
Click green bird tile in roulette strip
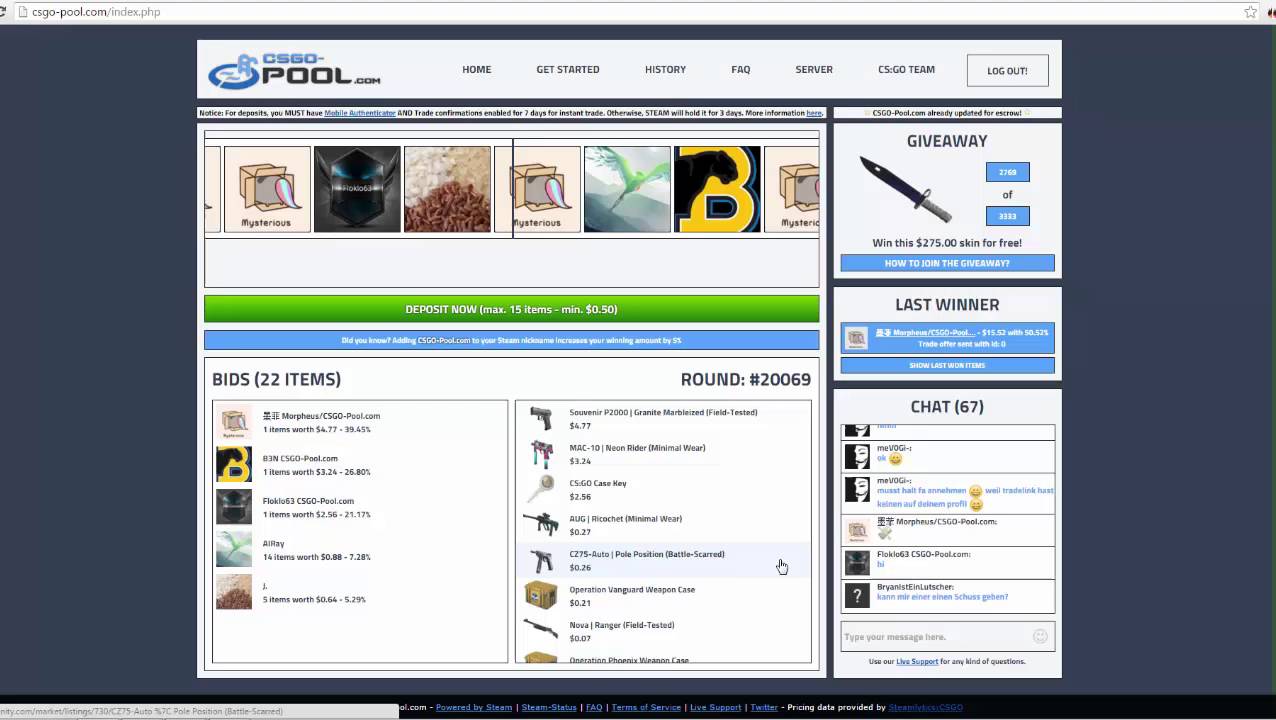tap(627, 189)
